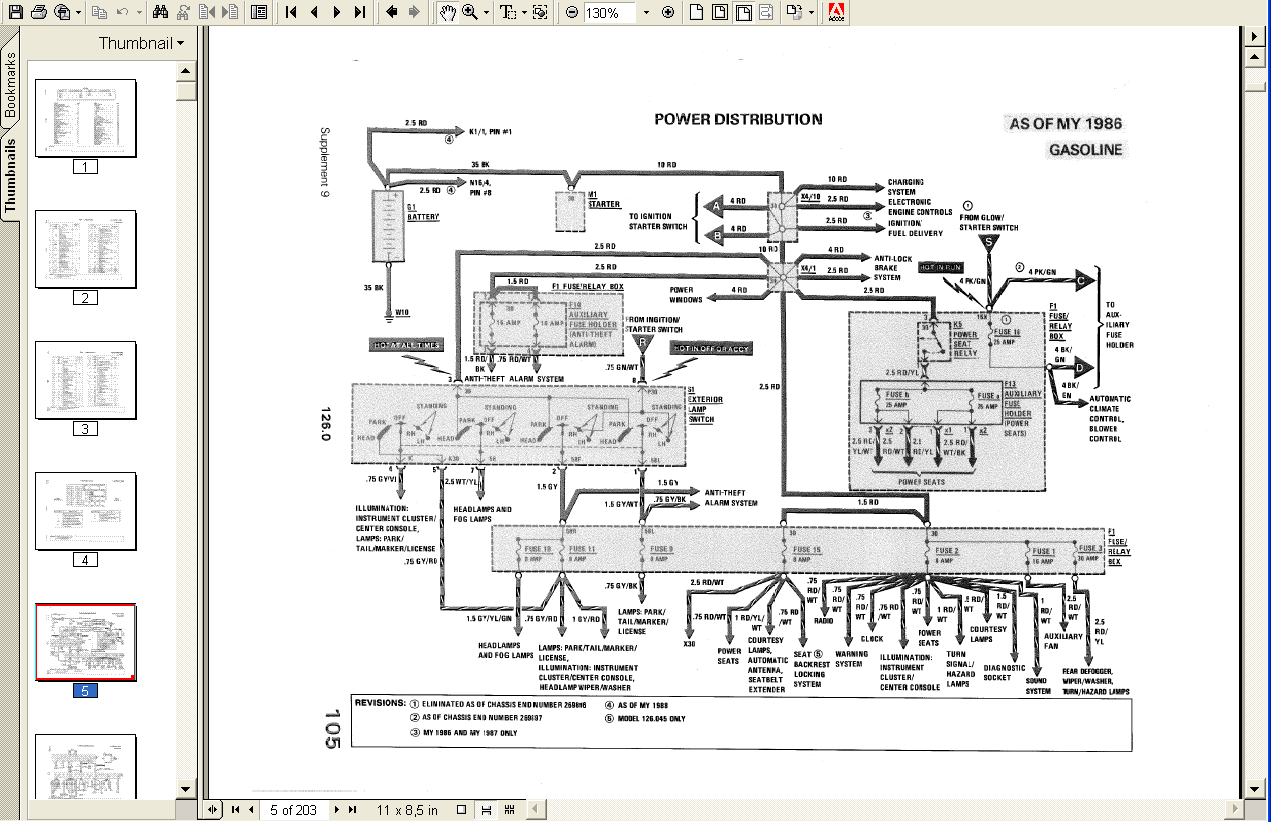Screen dimensions: 1271x822
Task: Save a copy of the PDF
Action: click(x=15, y=12)
